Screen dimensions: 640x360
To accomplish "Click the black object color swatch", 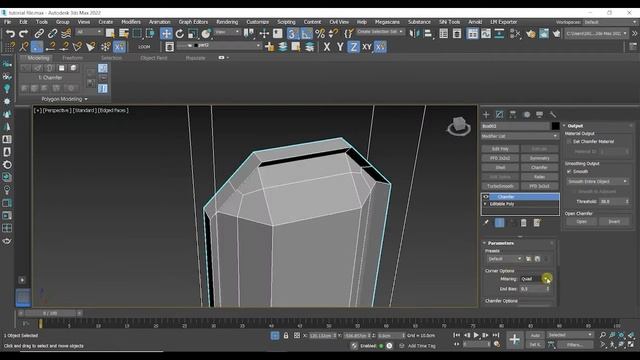I will tap(555, 126).
